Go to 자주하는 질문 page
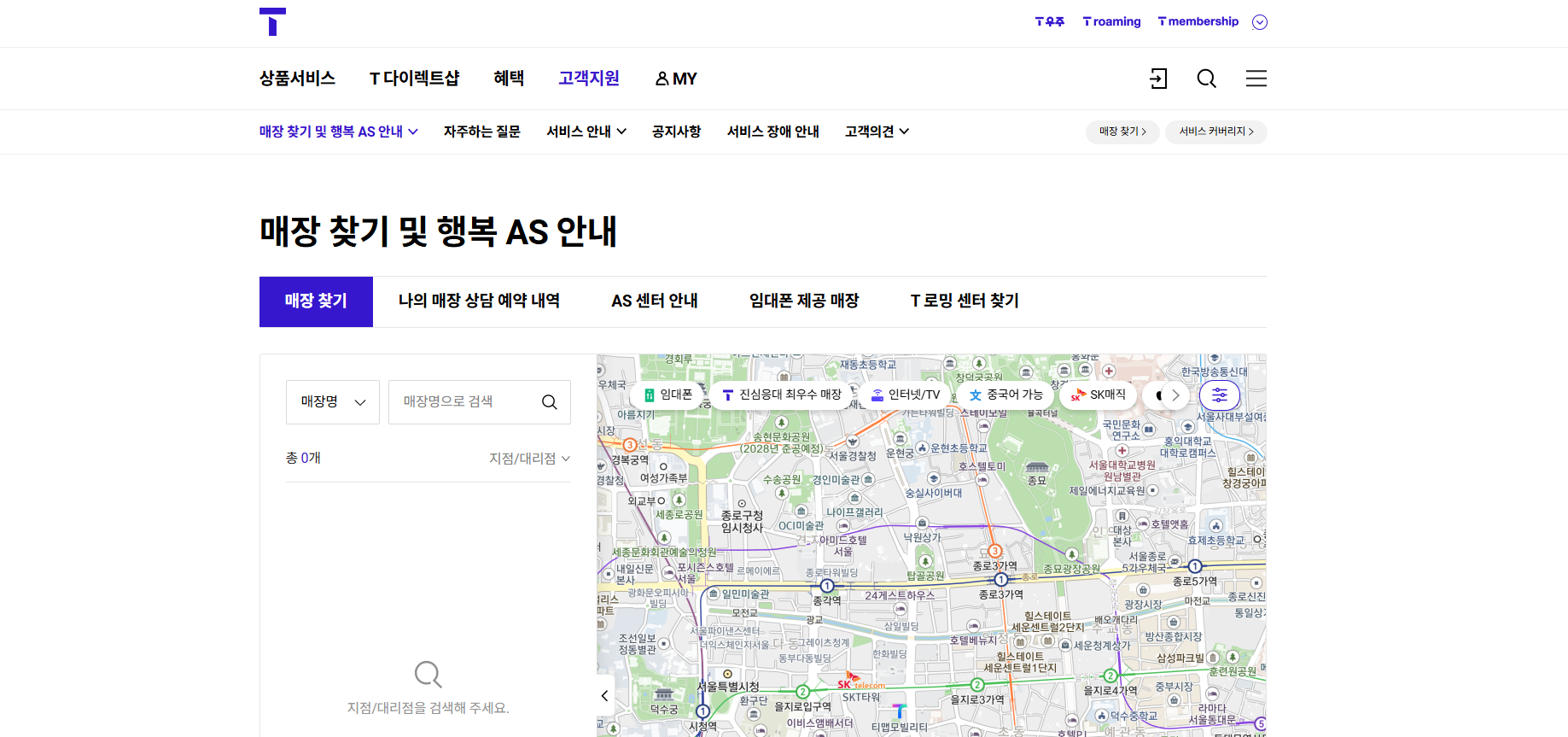Screen dimensions: 1568x737 click(481, 132)
